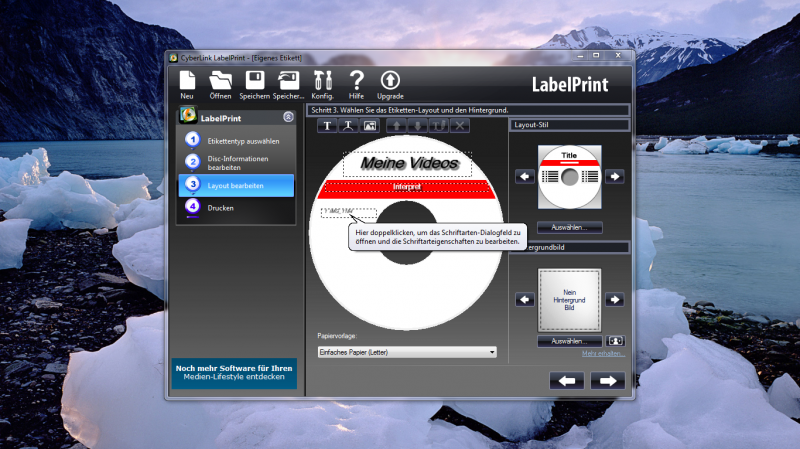Click the Upgrade arrow icon

point(390,85)
